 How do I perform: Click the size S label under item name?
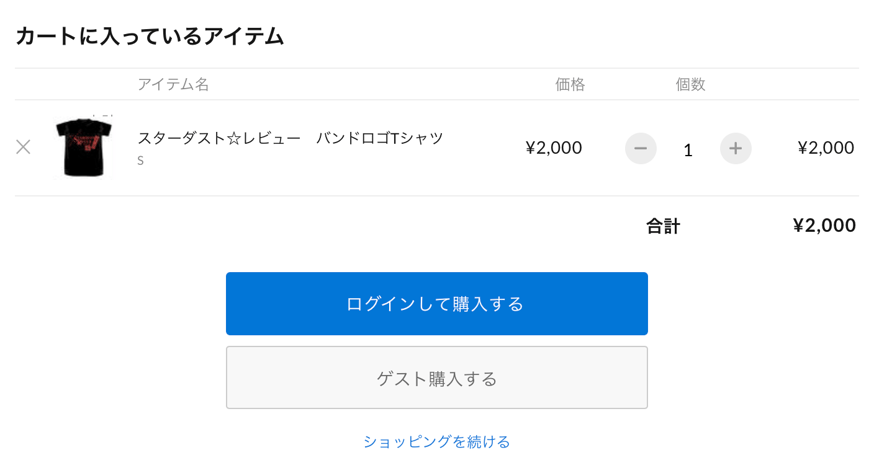click(x=140, y=161)
